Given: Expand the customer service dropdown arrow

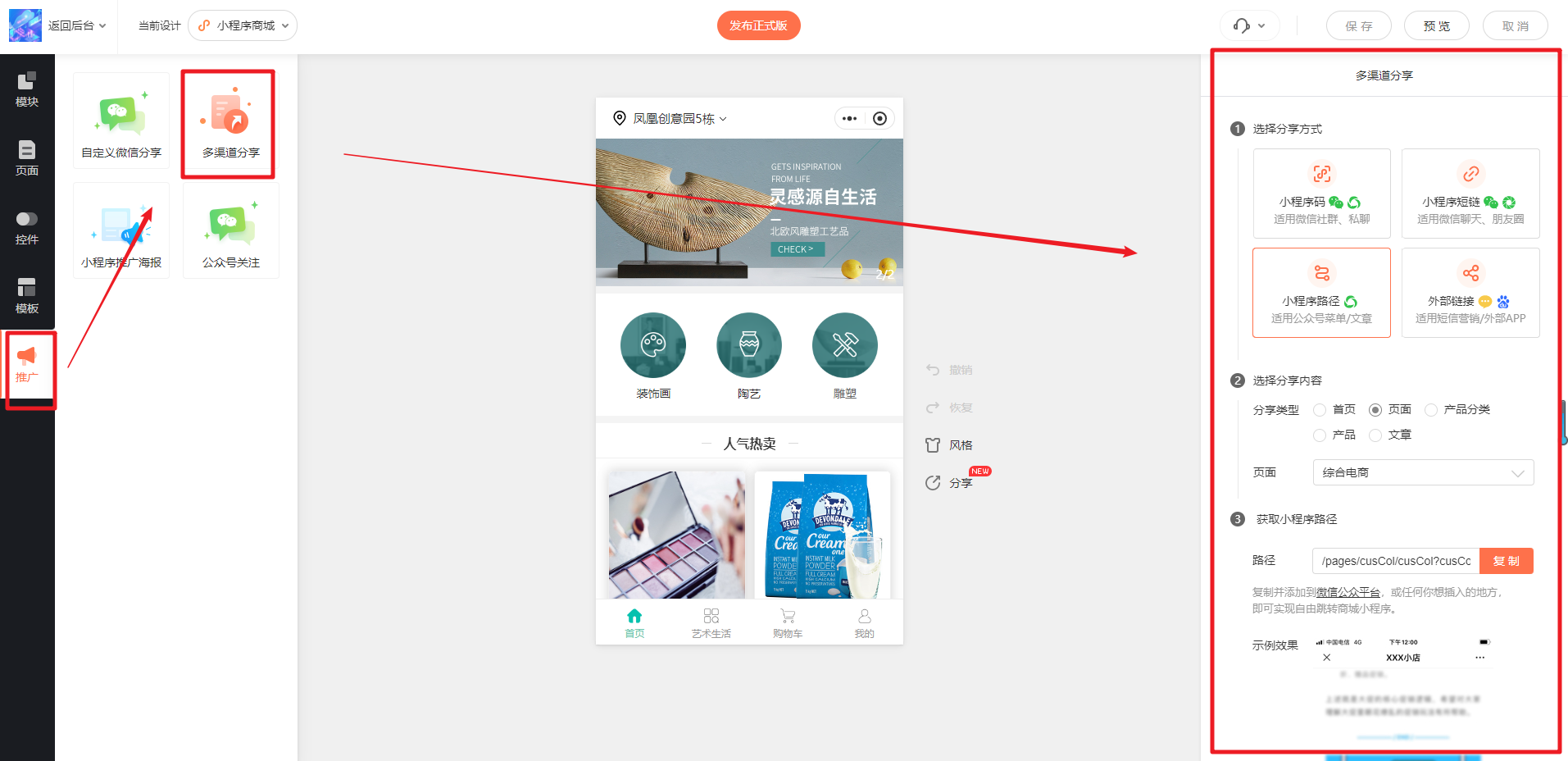Looking at the screenshot, I should 1261,25.
